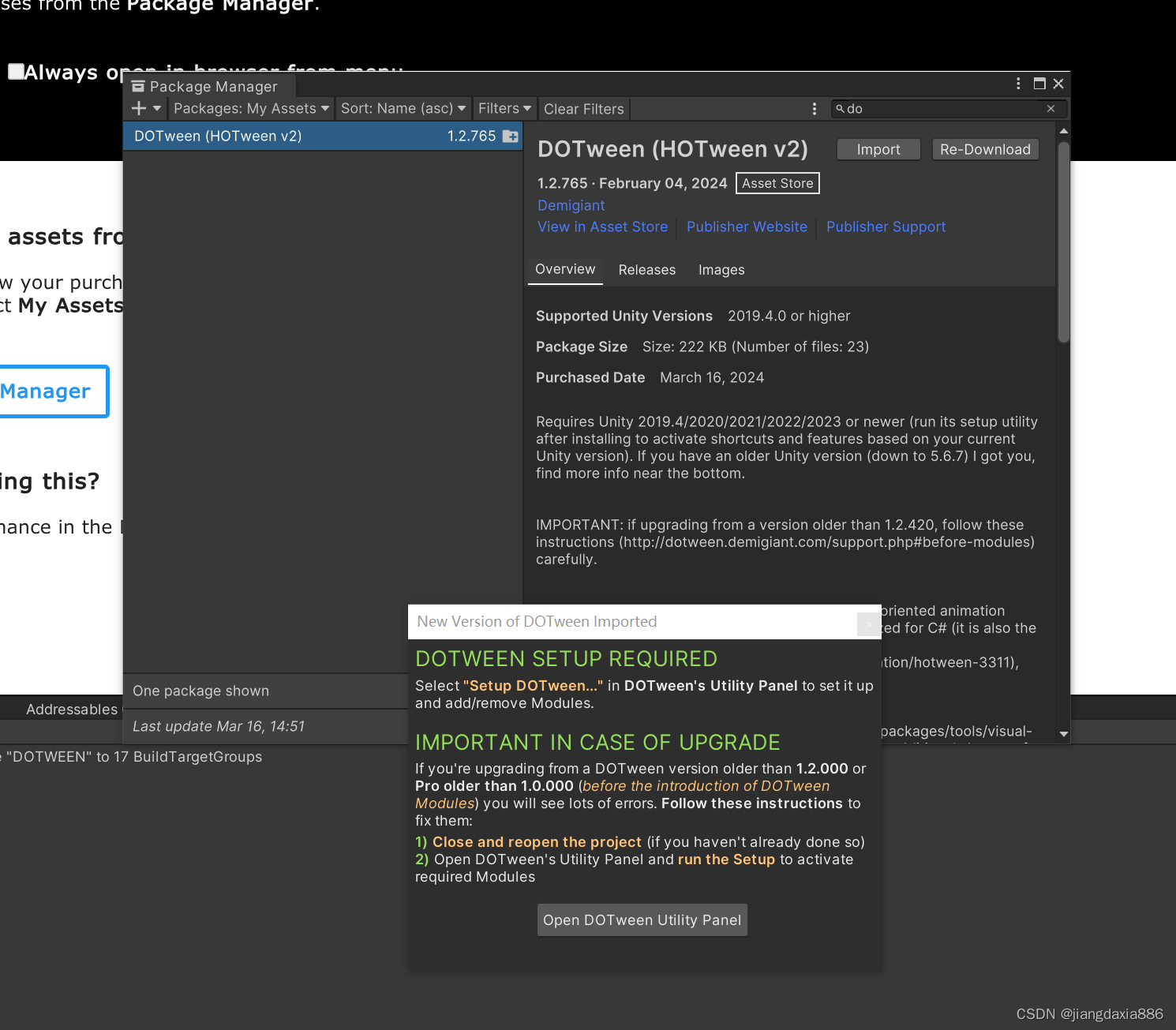This screenshot has width=1176, height=1030.
Task: Click the Re-Download button
Action: coord(985,149)
